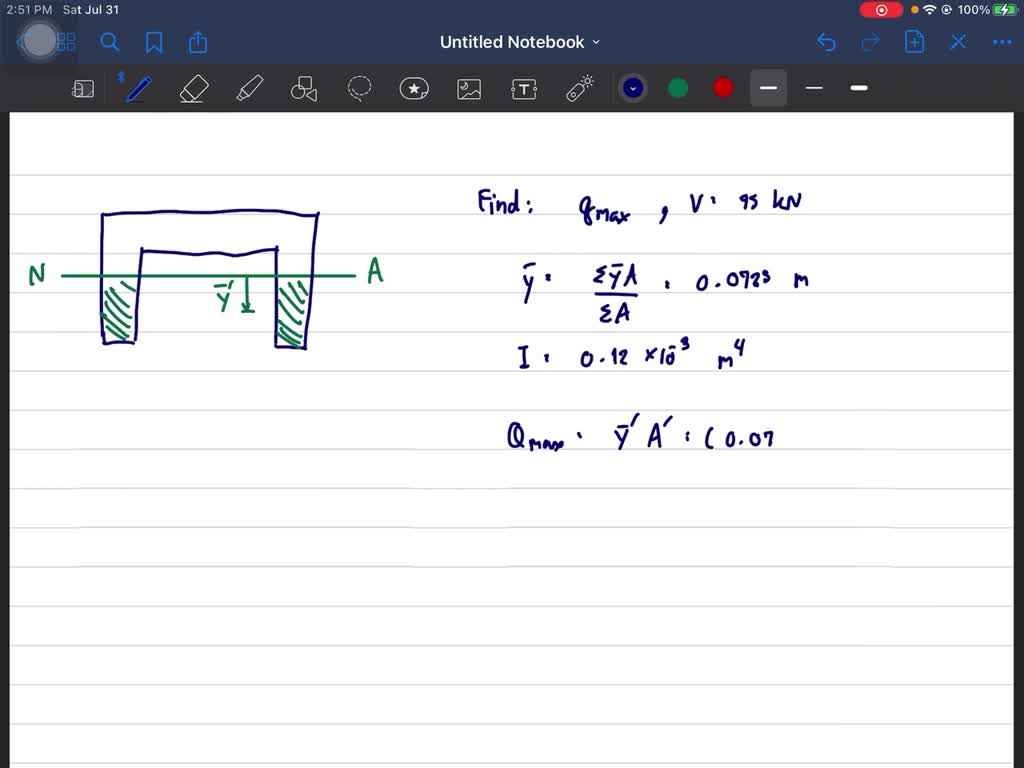Viewport: 1024px width, 768px height.
Task: Add a new page to the notebook
Action: (914, 42)
